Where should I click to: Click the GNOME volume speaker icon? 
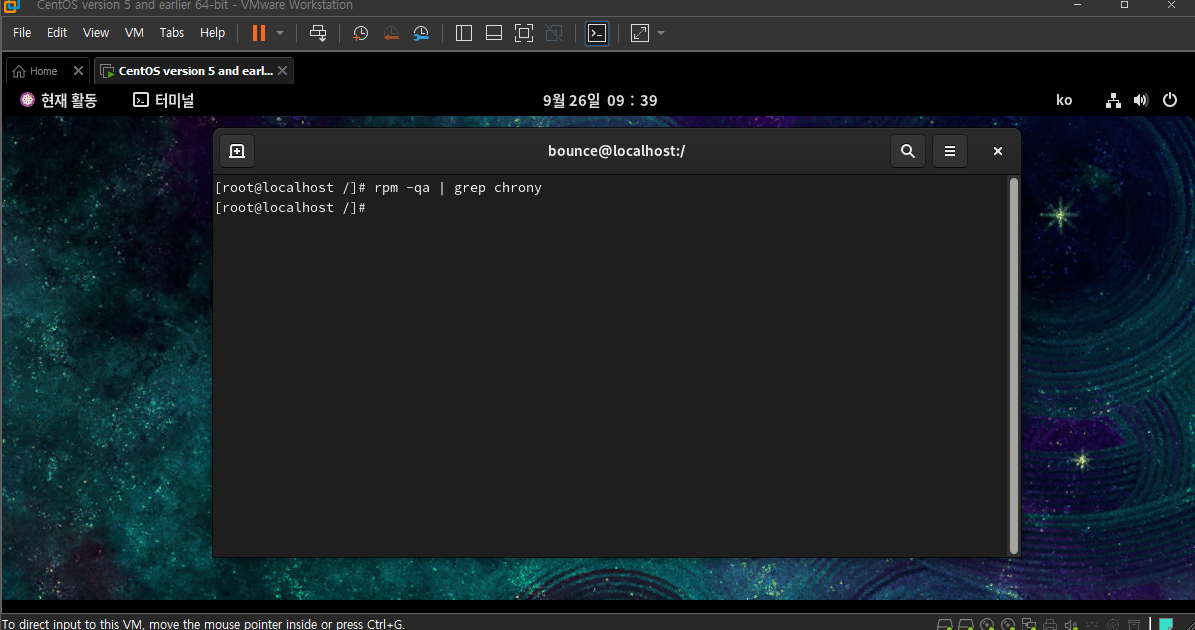pos(1141,100)
